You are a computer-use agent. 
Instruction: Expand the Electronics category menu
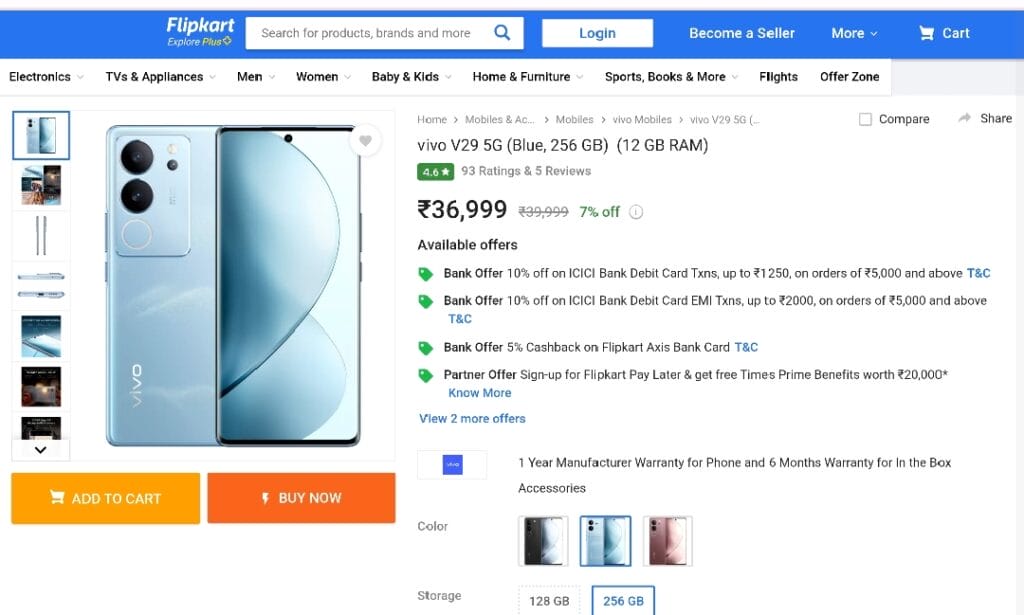46,76
